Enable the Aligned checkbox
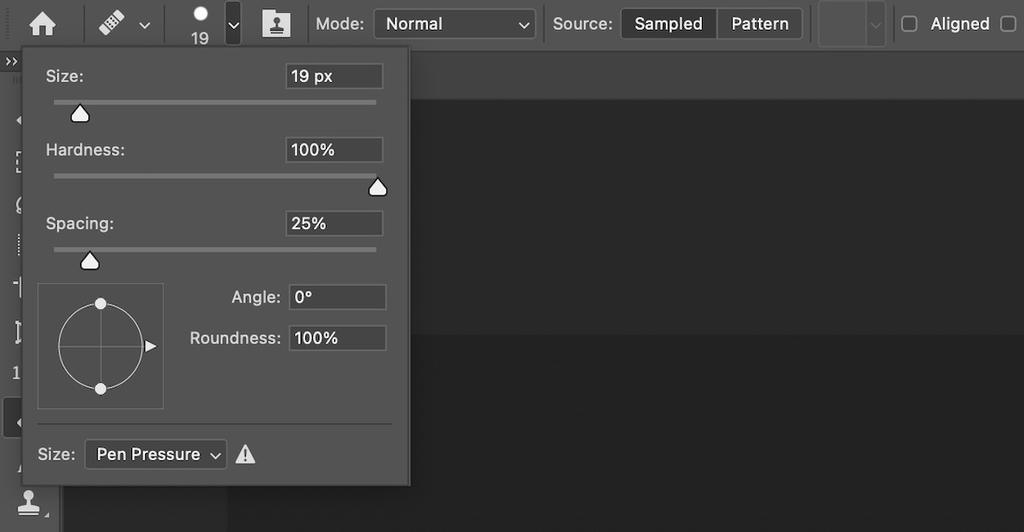The width and height of the screenshot is (1024, 532). pyautogui.click(x=909, y=23)
